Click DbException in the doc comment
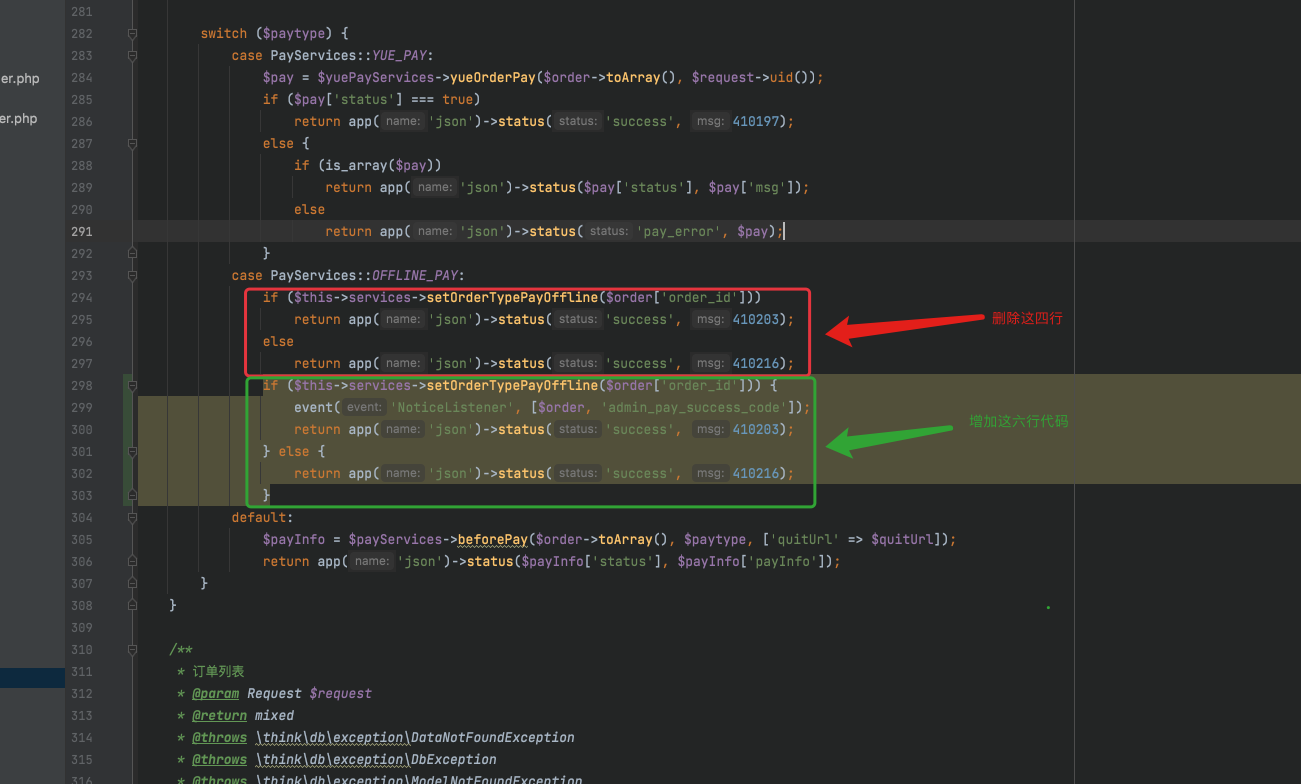Image resolution: width=1301 pixels, height=784 pixels. point(454,760)
